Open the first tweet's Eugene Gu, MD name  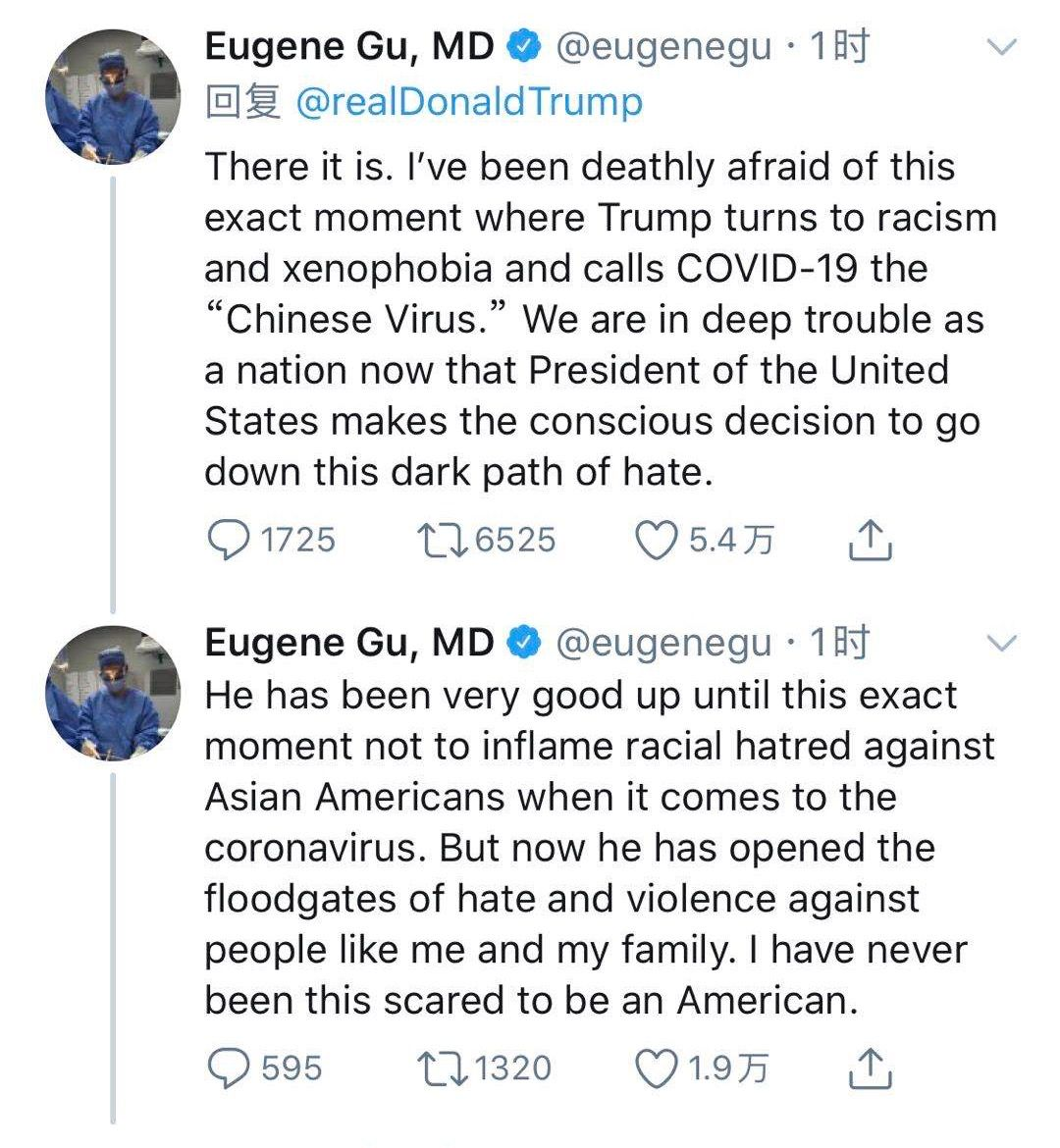pyautogui.click(x=349, y=46)
